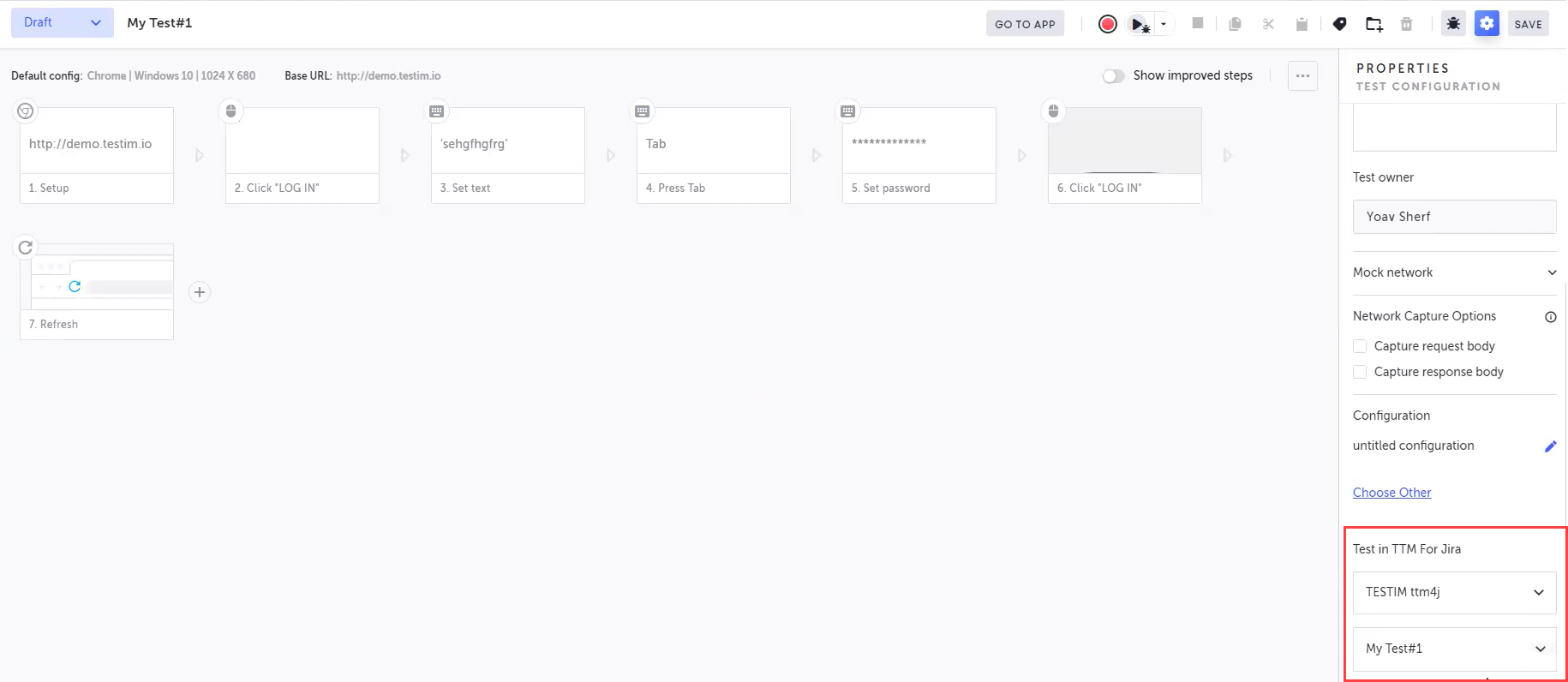The height and width of the screenshot is (682, 1568).
Task: Open the label tag icon
Action: coord(1340,24)
